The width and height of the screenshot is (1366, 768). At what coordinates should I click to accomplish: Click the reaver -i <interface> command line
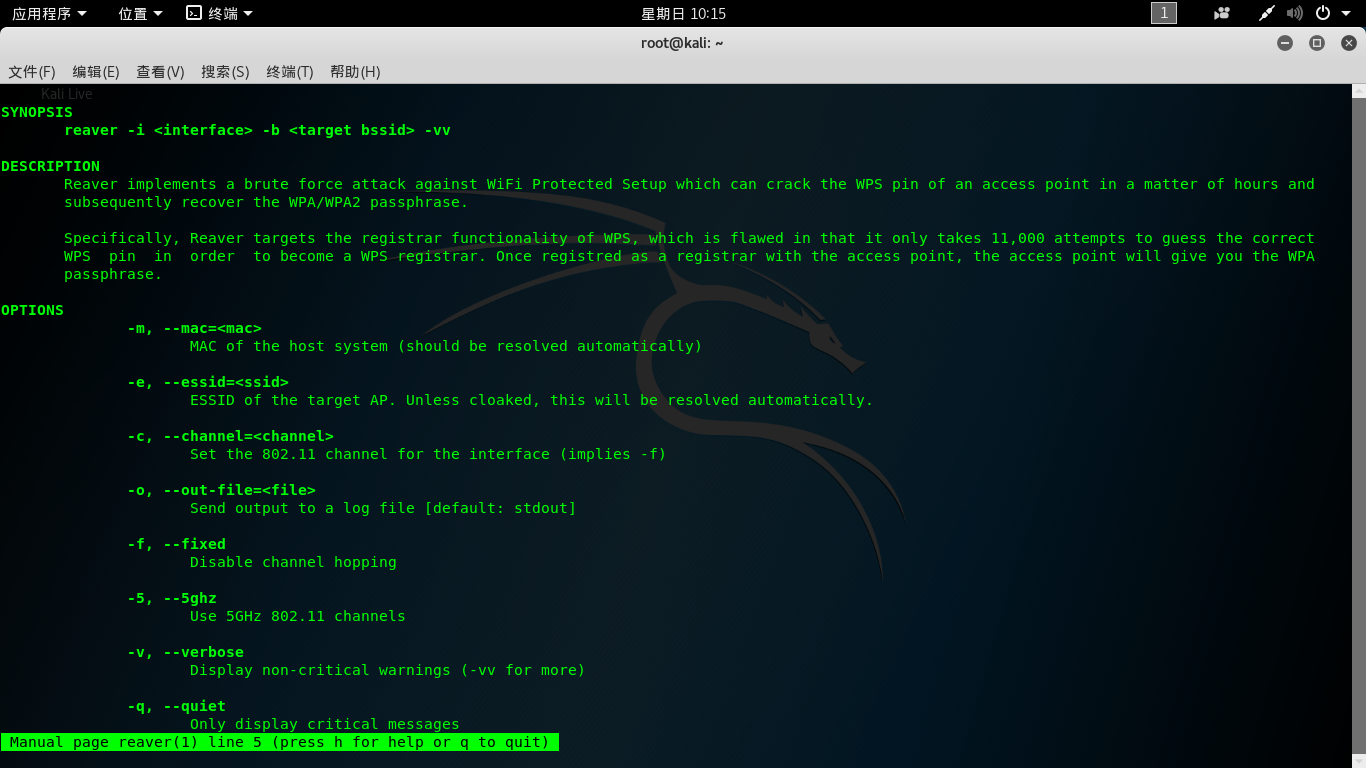257,130
